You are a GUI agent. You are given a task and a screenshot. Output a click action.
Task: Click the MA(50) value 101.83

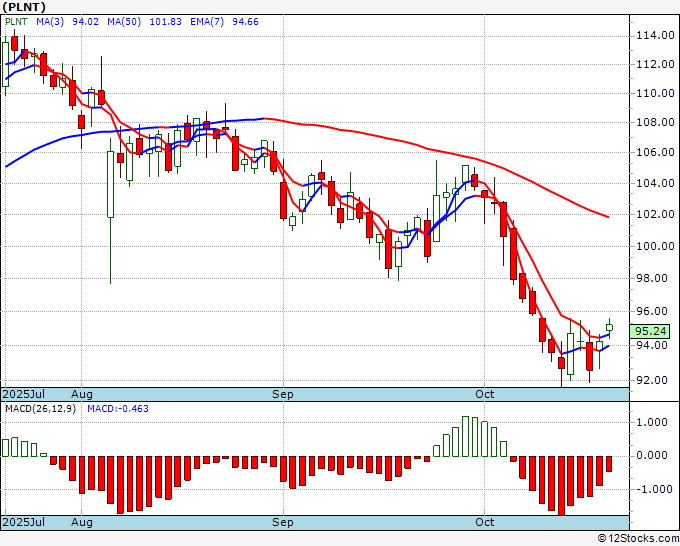(x=166, y=22)
